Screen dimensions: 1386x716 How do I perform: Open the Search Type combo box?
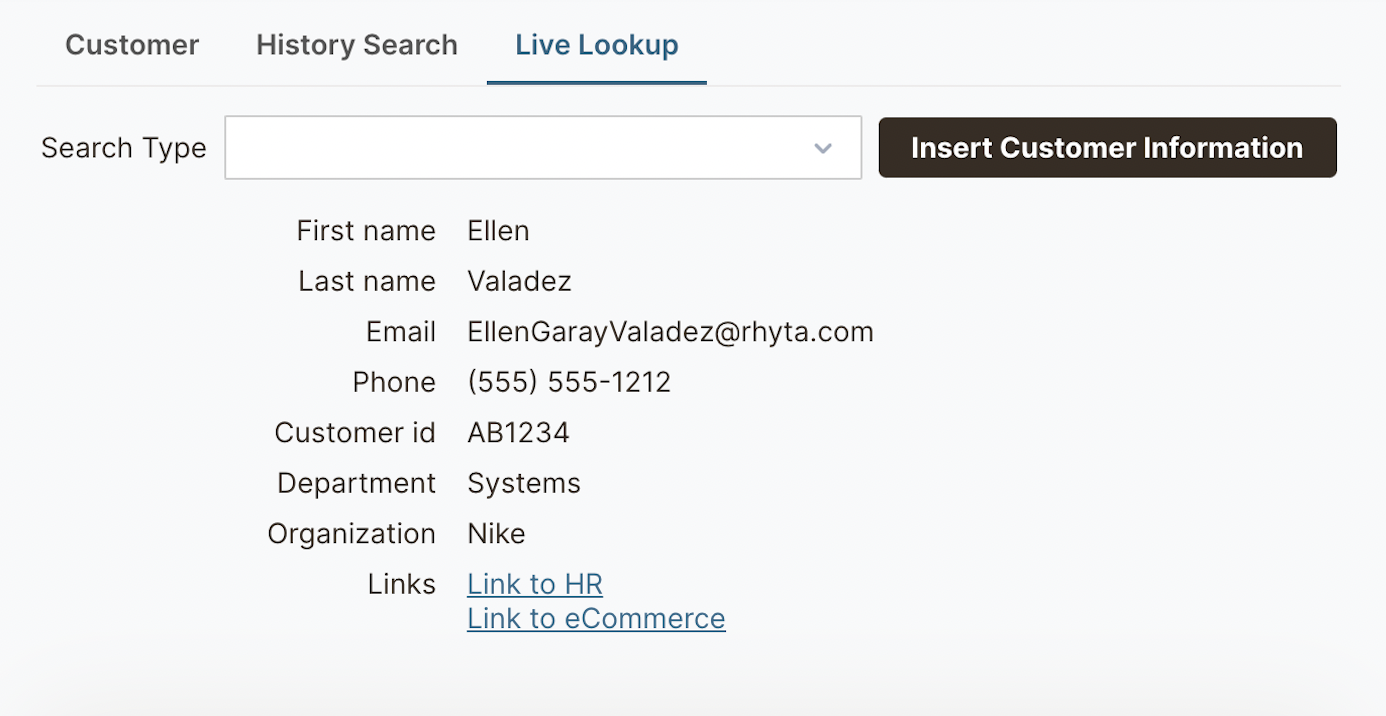(x=520, y=148)
